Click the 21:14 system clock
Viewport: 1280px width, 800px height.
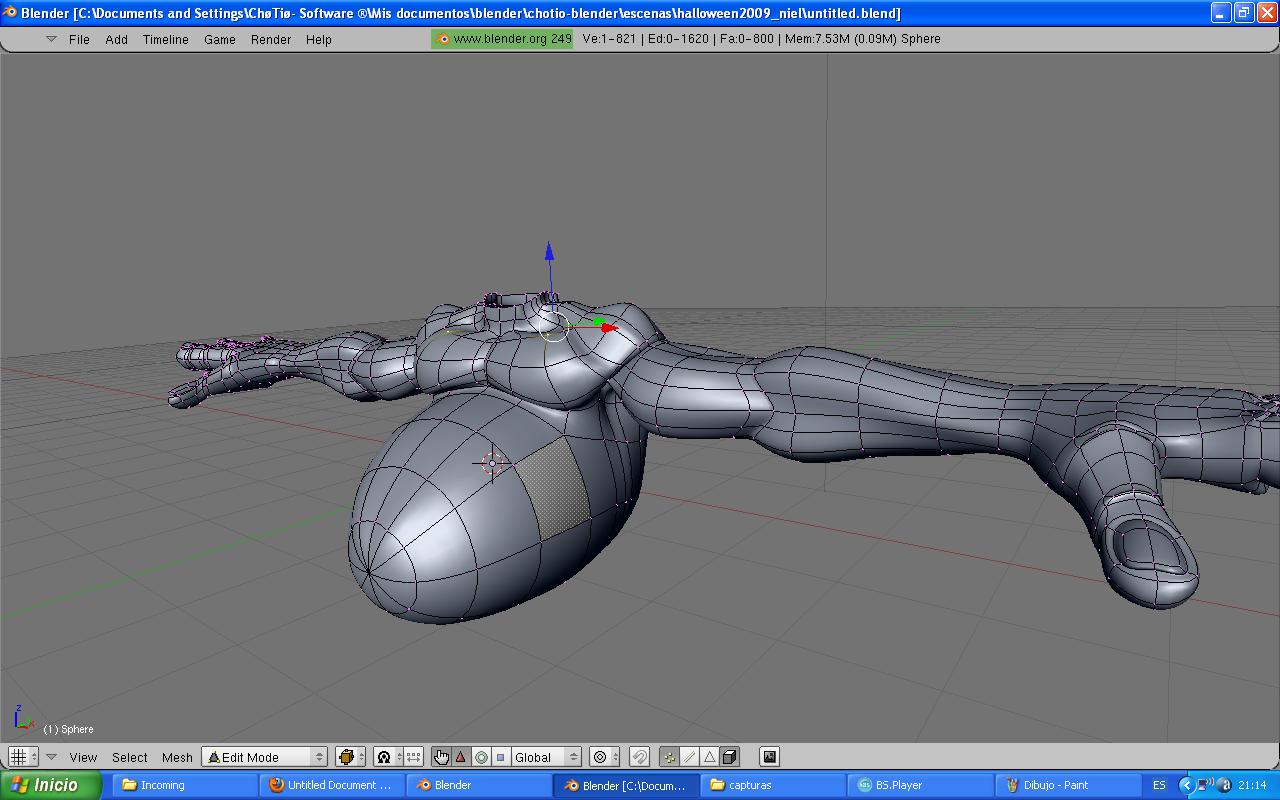tap(1252, 785)
